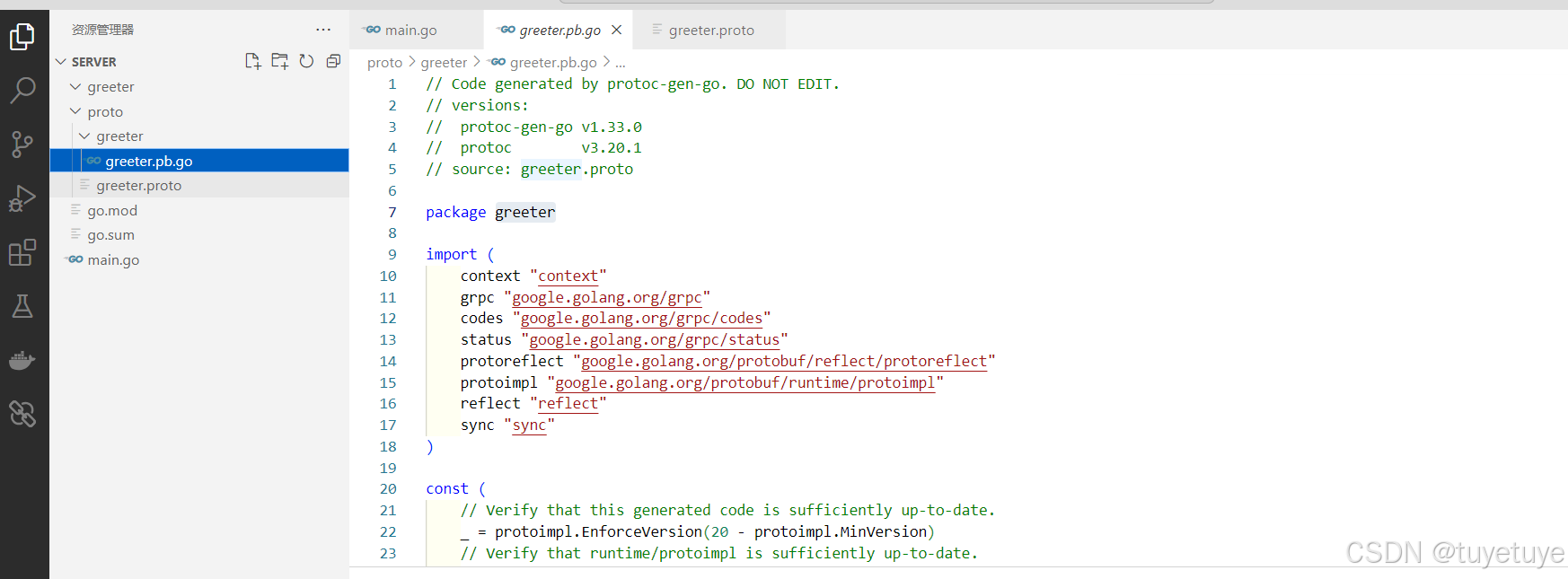Viewport: 1568px width, 579px height.
Task: Open main.go in the file tree
Action: pos(199,259)
